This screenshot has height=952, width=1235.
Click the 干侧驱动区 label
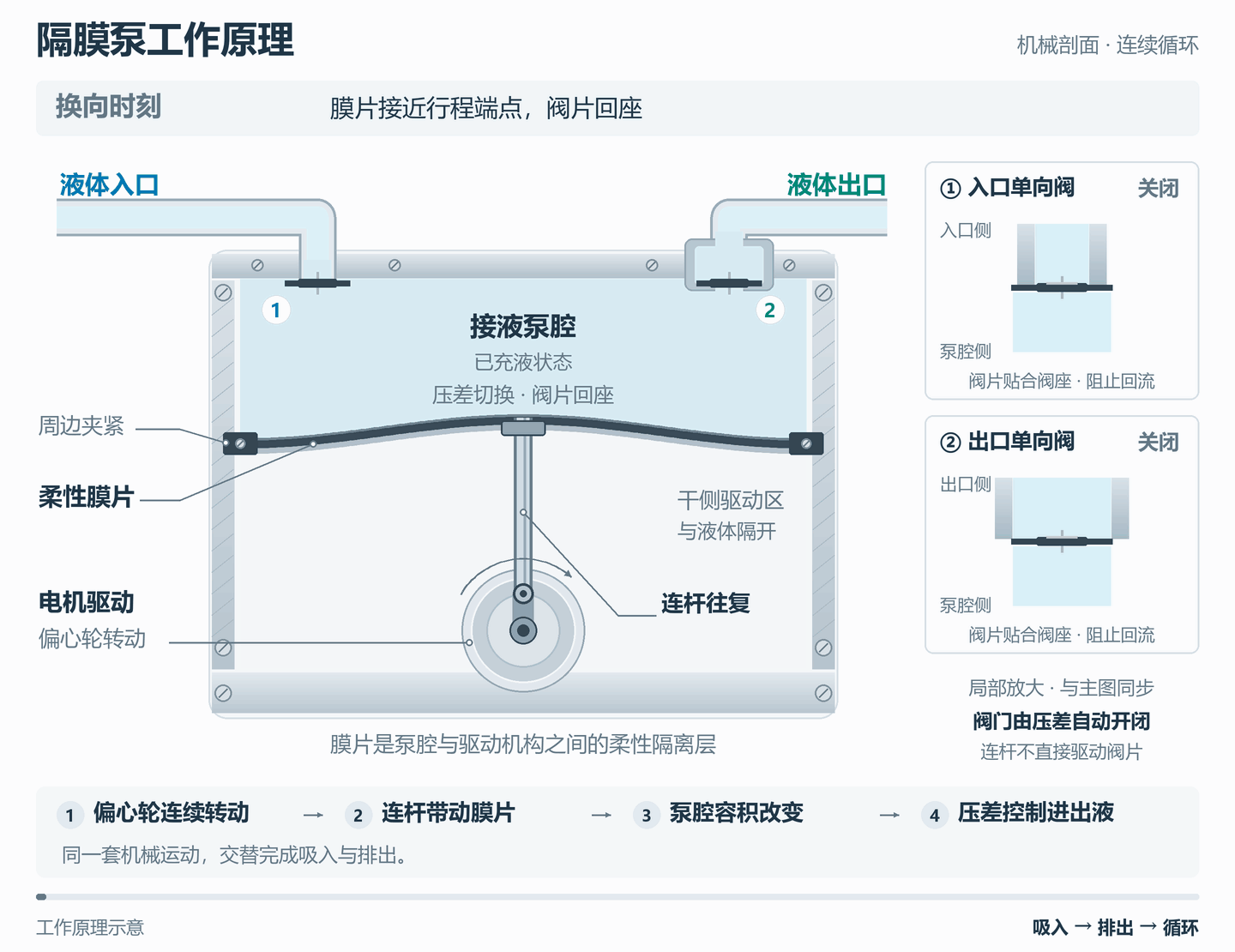pos(731,500)
